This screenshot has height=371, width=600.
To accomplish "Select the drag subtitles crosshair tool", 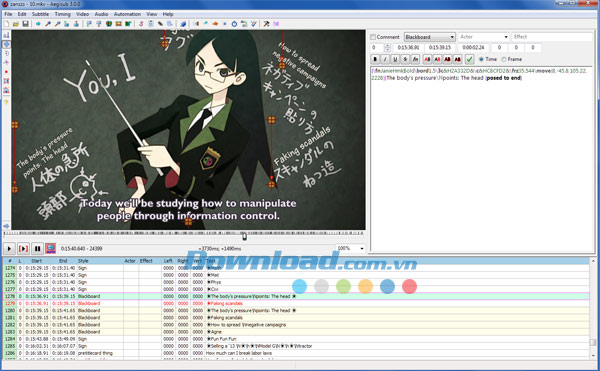I will [7, 44].
